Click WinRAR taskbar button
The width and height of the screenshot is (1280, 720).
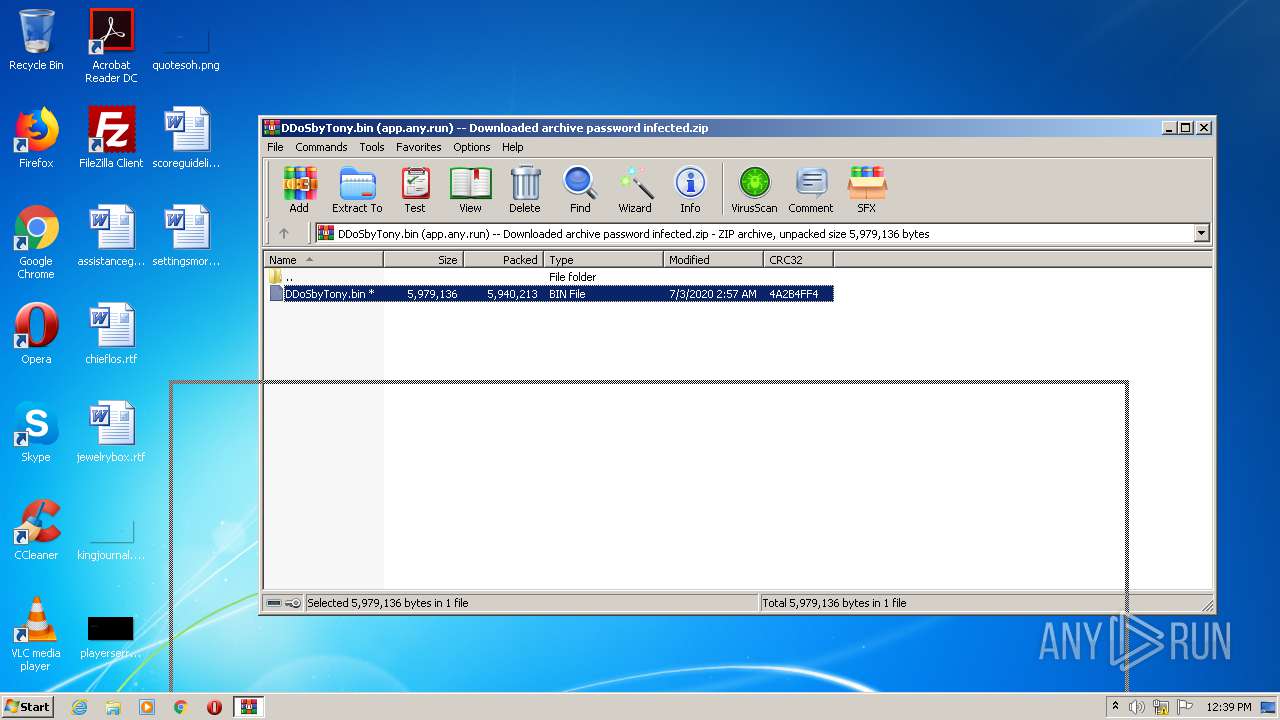[248, 707]
